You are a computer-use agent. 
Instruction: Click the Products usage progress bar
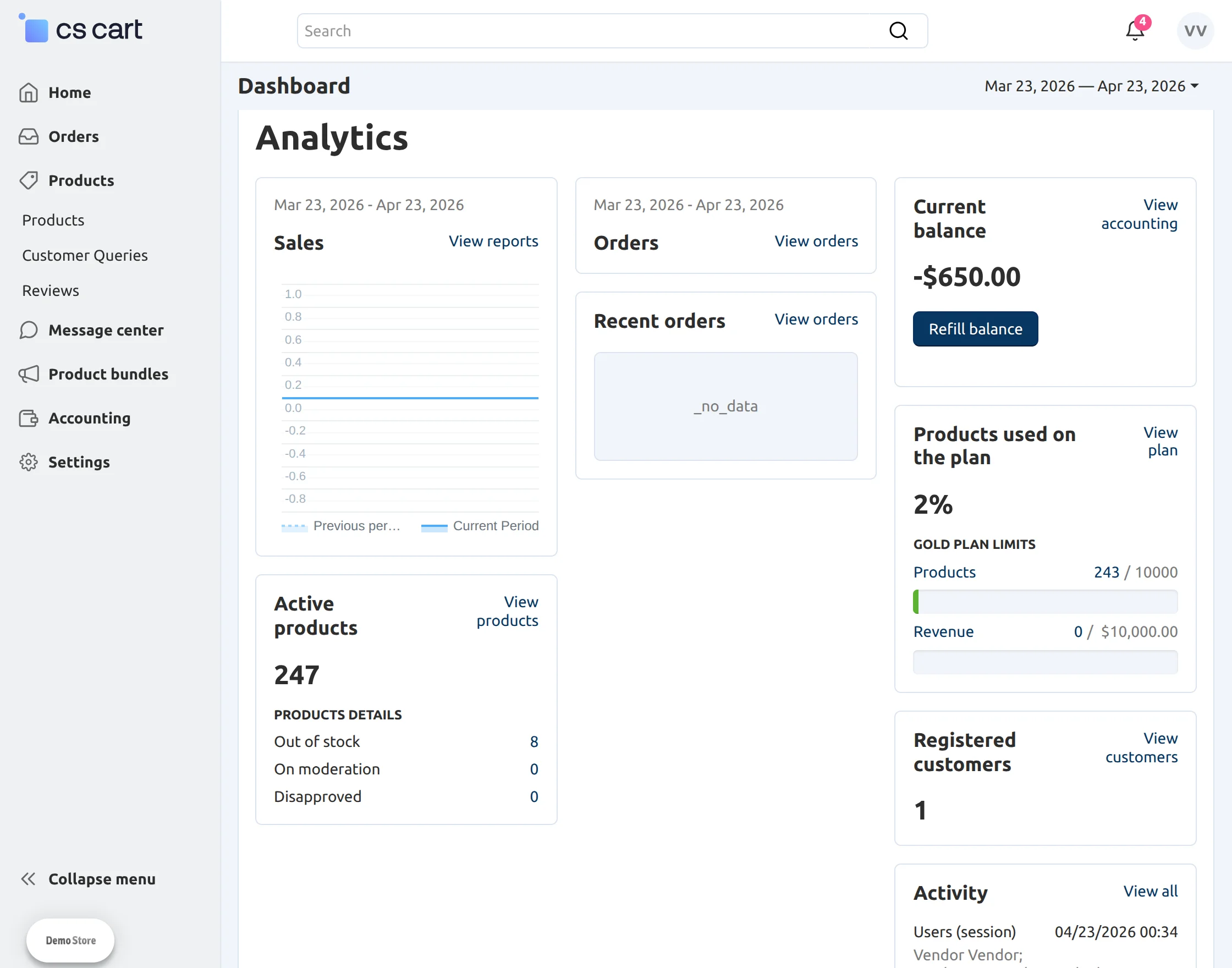tap(1045, 601)
